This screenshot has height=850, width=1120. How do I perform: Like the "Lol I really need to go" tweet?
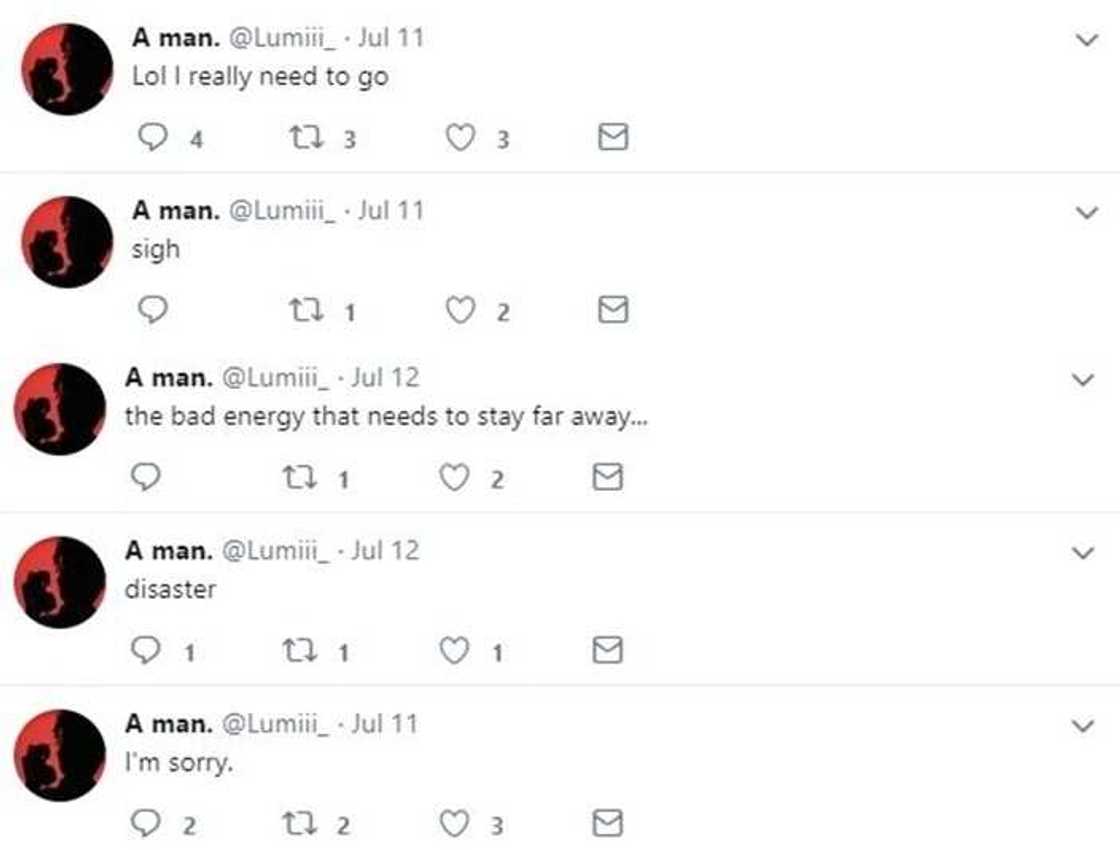[459, 138]
